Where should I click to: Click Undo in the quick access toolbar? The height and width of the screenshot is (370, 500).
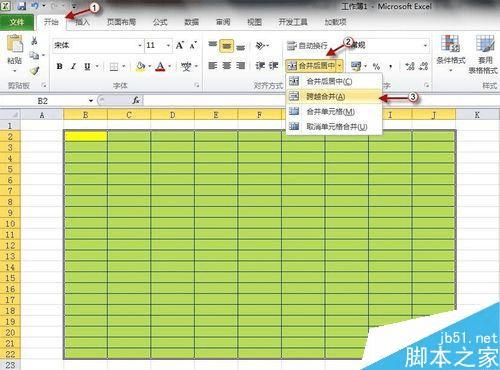[x=35, y=6]
